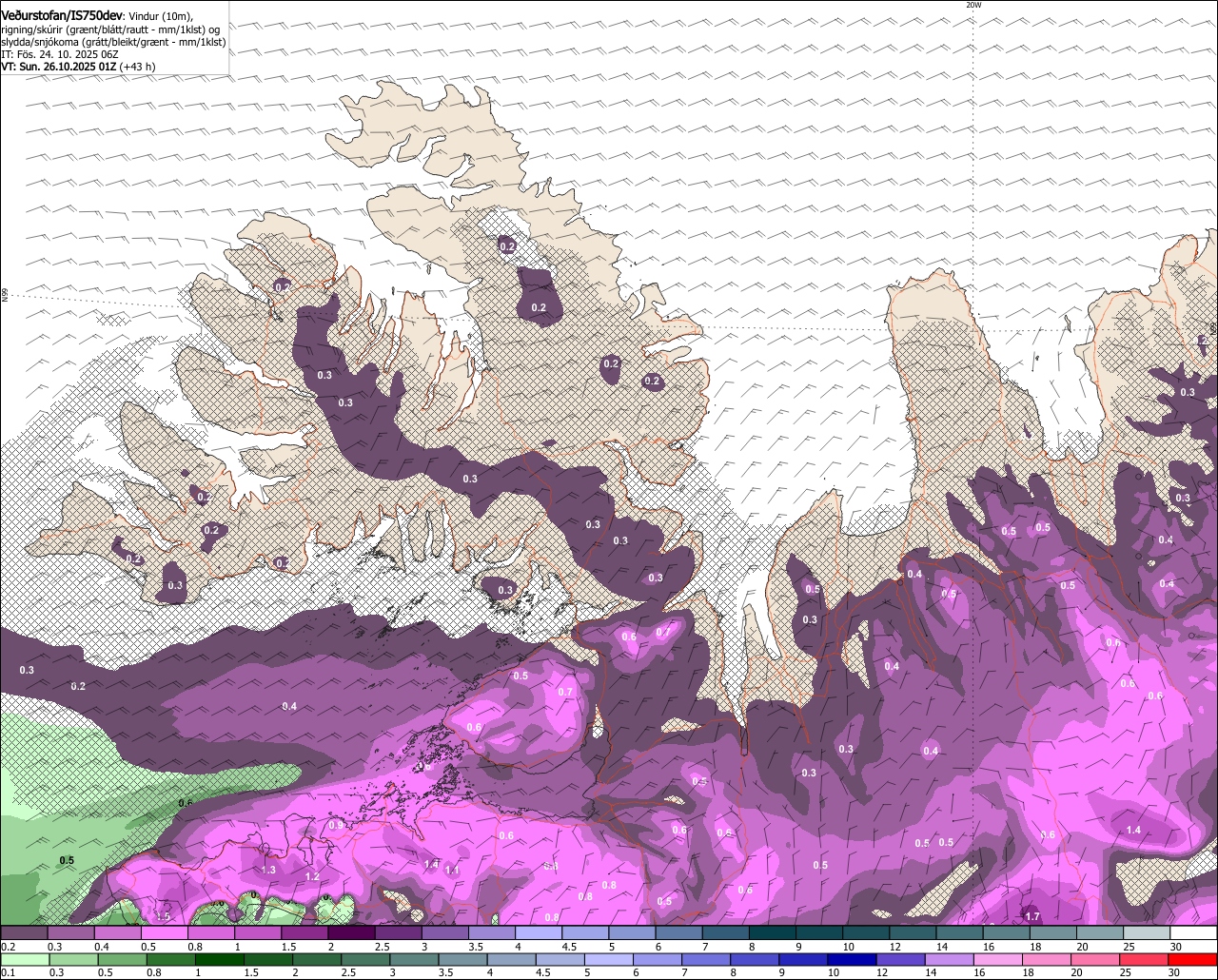
Task: Click the '1.7' precipitation value on map
Action: point(1032,916)
